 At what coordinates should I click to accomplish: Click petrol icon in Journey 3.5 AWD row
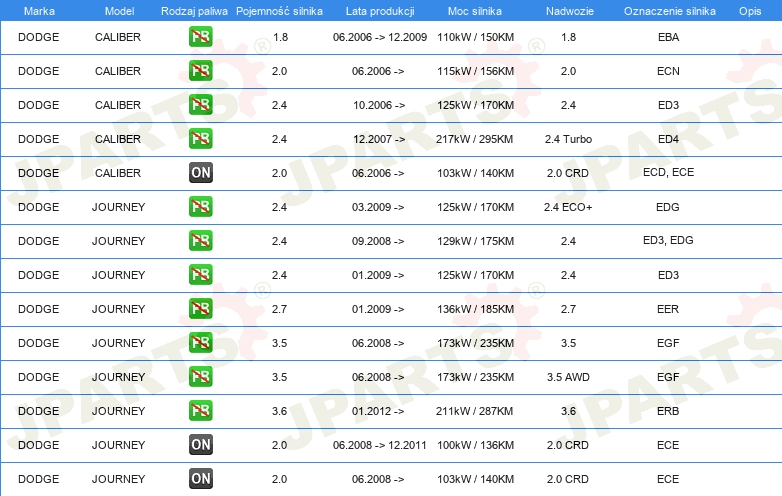click(x=200, y=376)
